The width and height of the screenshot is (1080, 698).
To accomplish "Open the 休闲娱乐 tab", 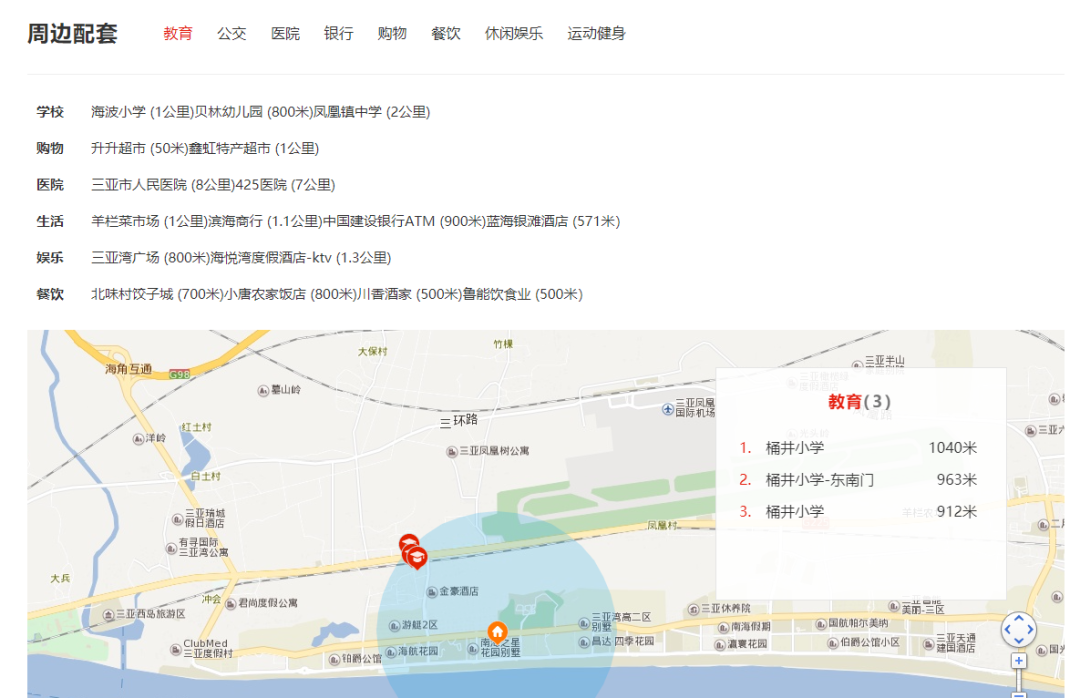I will point(513,33).
